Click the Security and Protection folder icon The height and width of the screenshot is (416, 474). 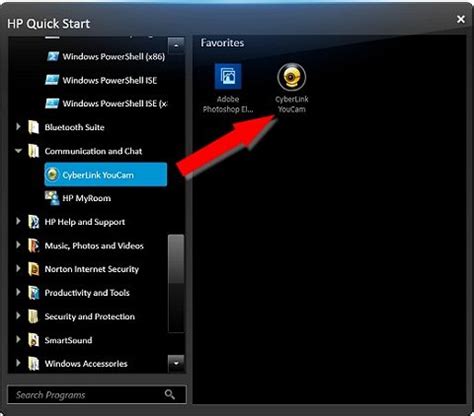tap(33, 316)
